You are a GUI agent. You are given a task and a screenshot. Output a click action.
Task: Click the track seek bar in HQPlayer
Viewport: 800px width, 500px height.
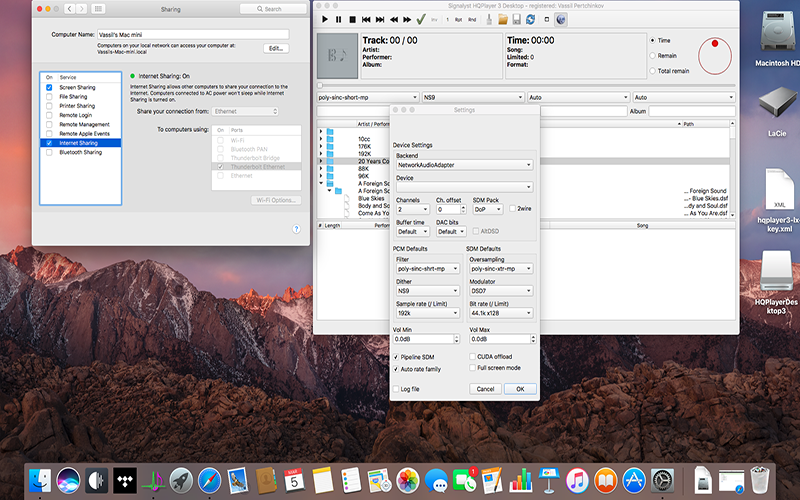[x=526, y=85]
